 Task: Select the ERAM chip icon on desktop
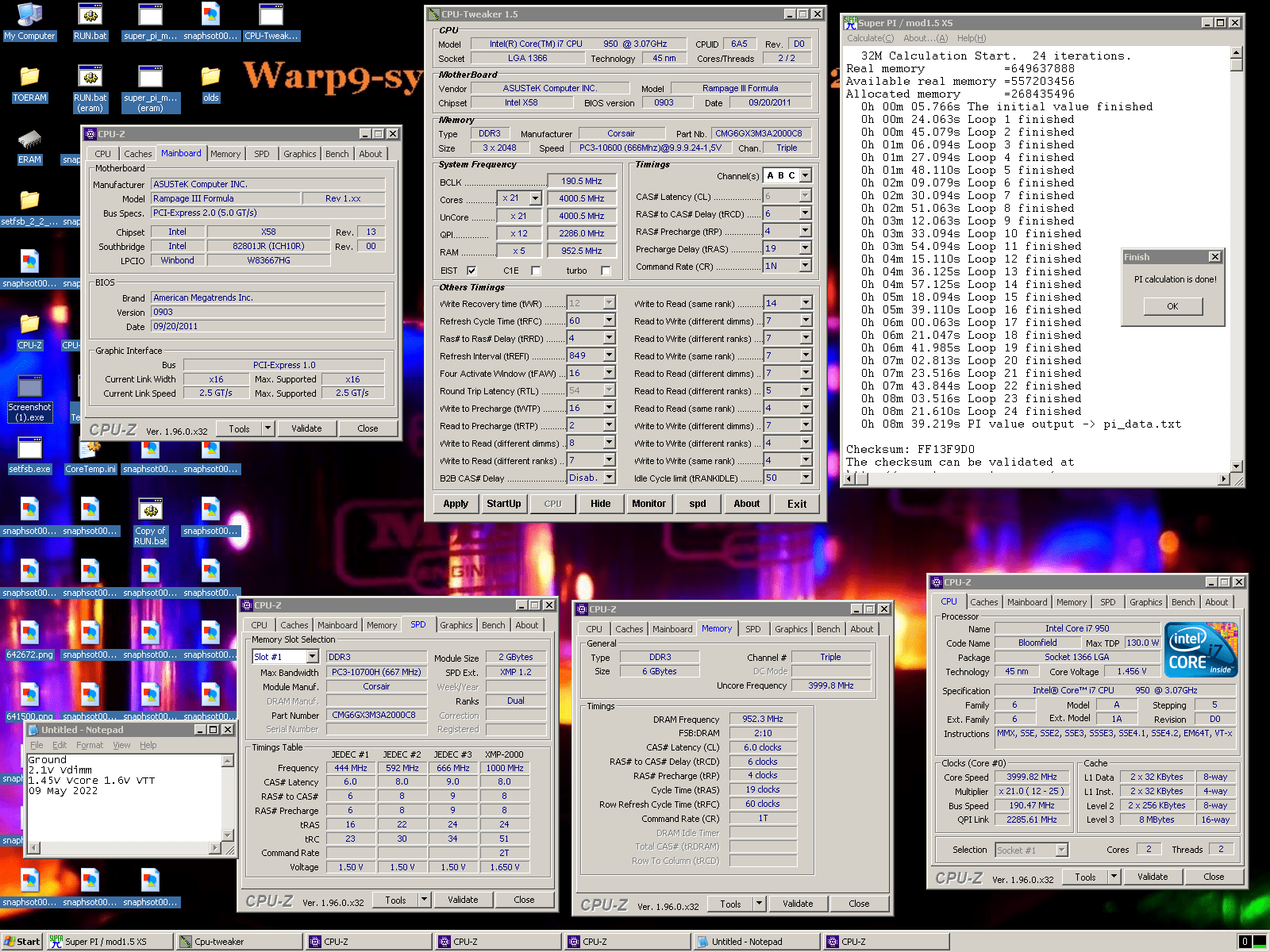29,146
